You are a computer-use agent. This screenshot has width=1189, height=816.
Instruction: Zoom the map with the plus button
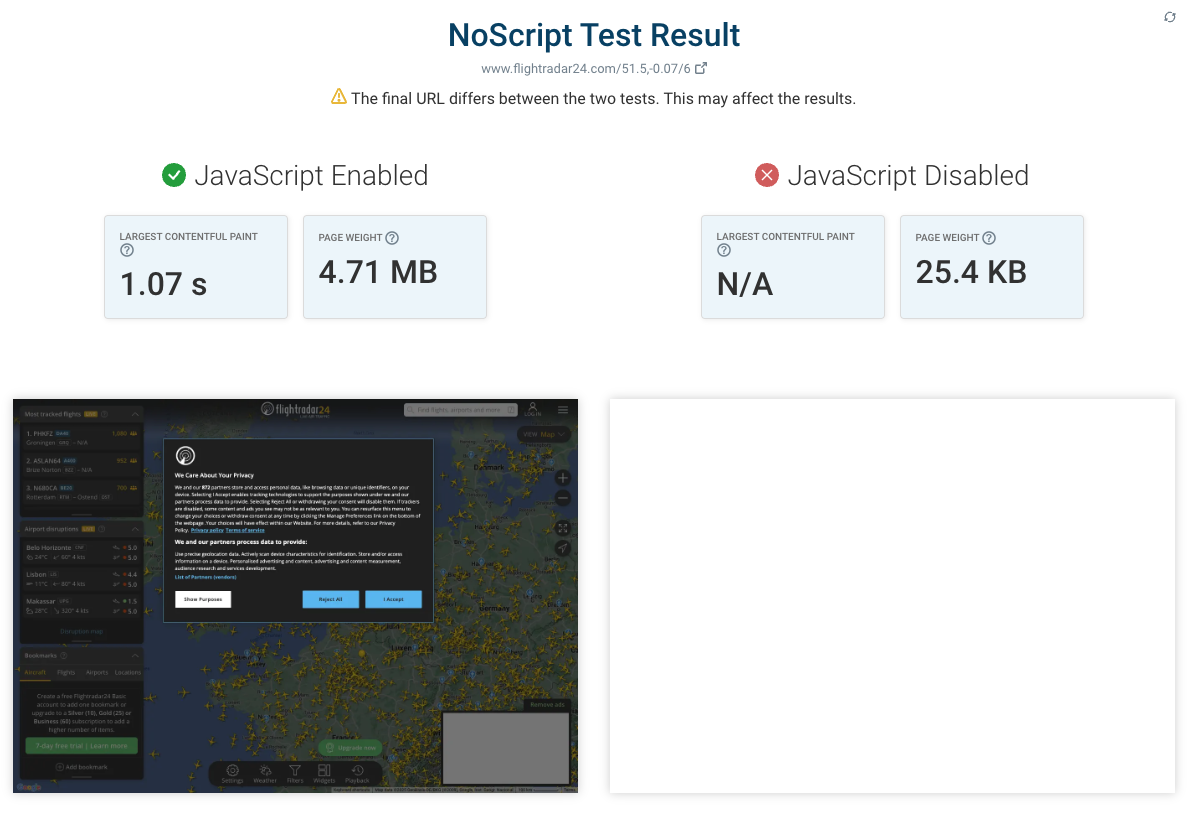[x=562, y=478]
